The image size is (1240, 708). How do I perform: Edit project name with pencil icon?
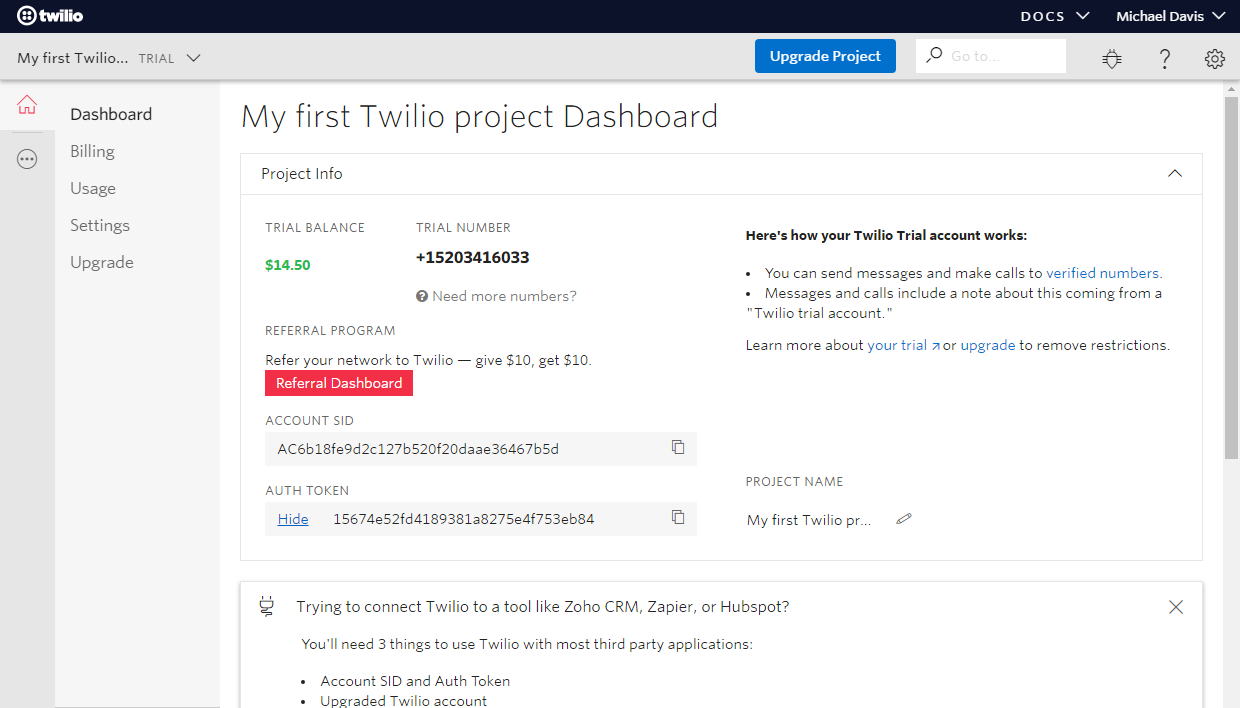tap(904, 519)
